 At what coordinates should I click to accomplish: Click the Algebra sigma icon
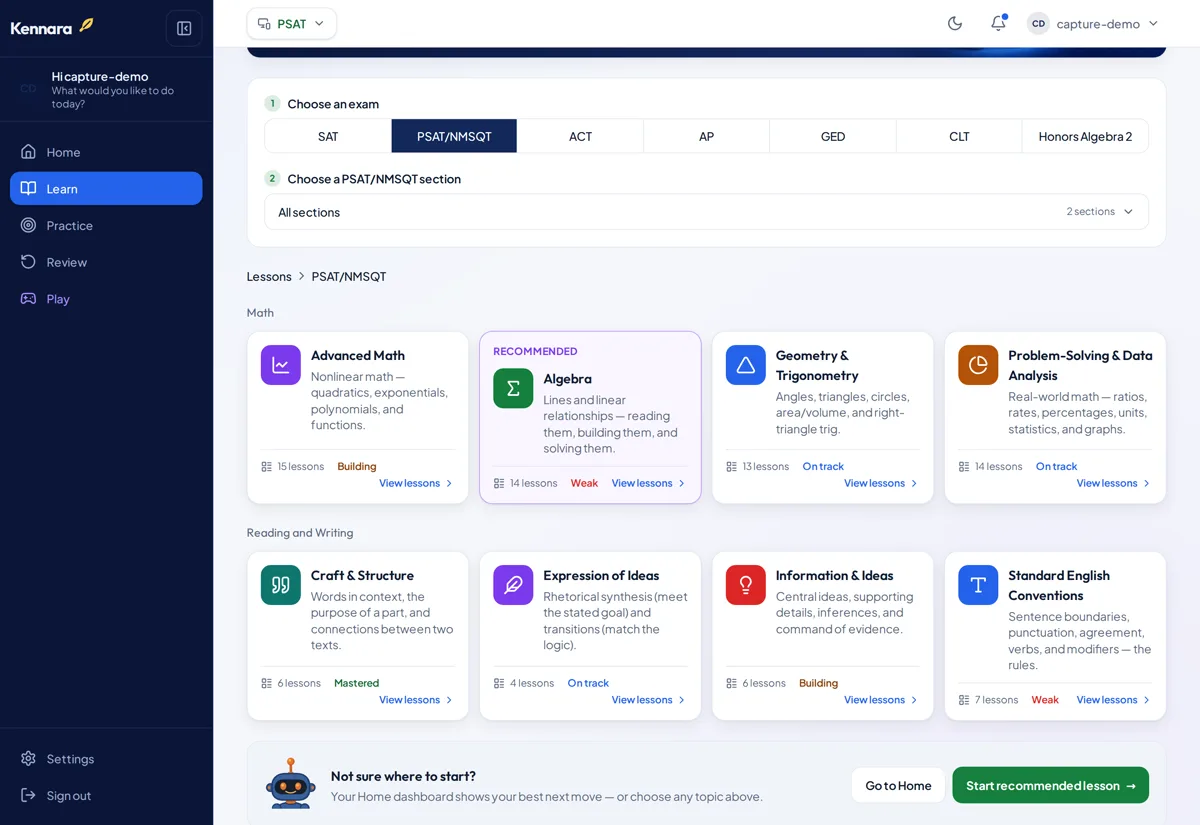tap(513, 388)
